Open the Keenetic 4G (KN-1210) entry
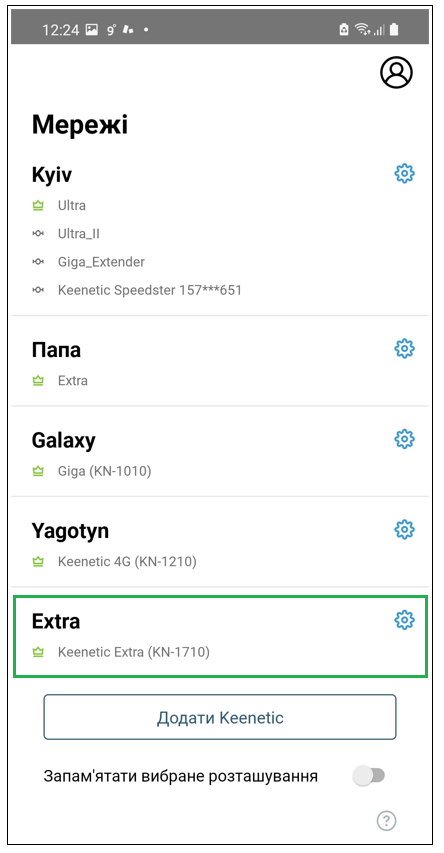The image size is (444, 853). [x=127, y=561]
